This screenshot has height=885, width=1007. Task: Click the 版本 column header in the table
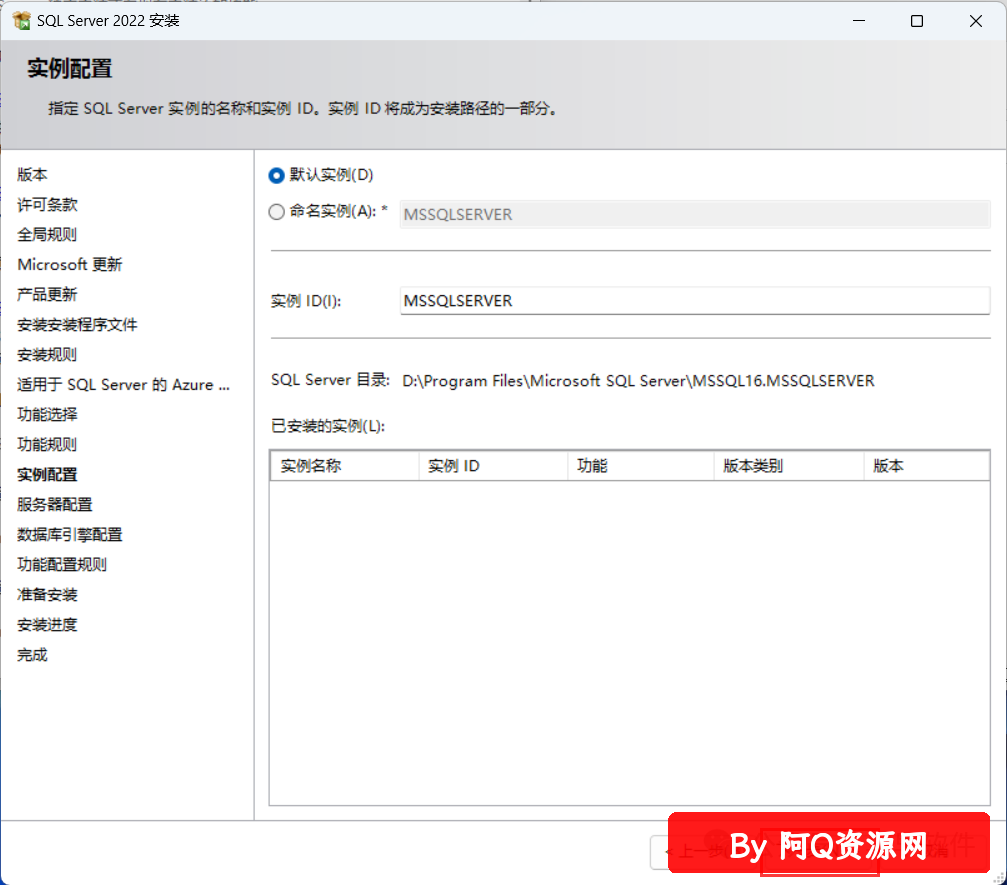[x=926, y=466]
